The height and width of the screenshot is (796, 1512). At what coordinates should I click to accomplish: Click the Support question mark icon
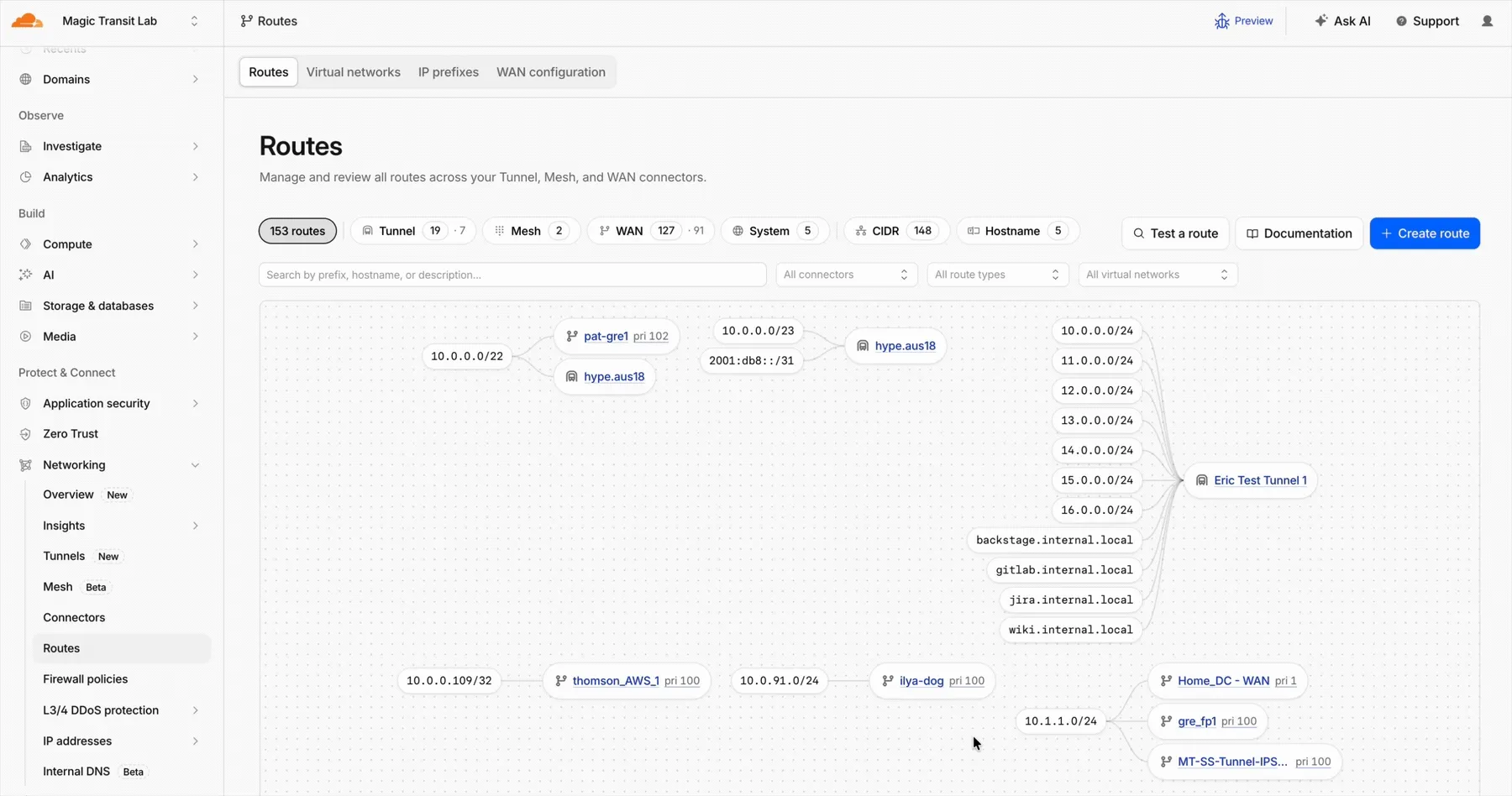(1401, 21)
